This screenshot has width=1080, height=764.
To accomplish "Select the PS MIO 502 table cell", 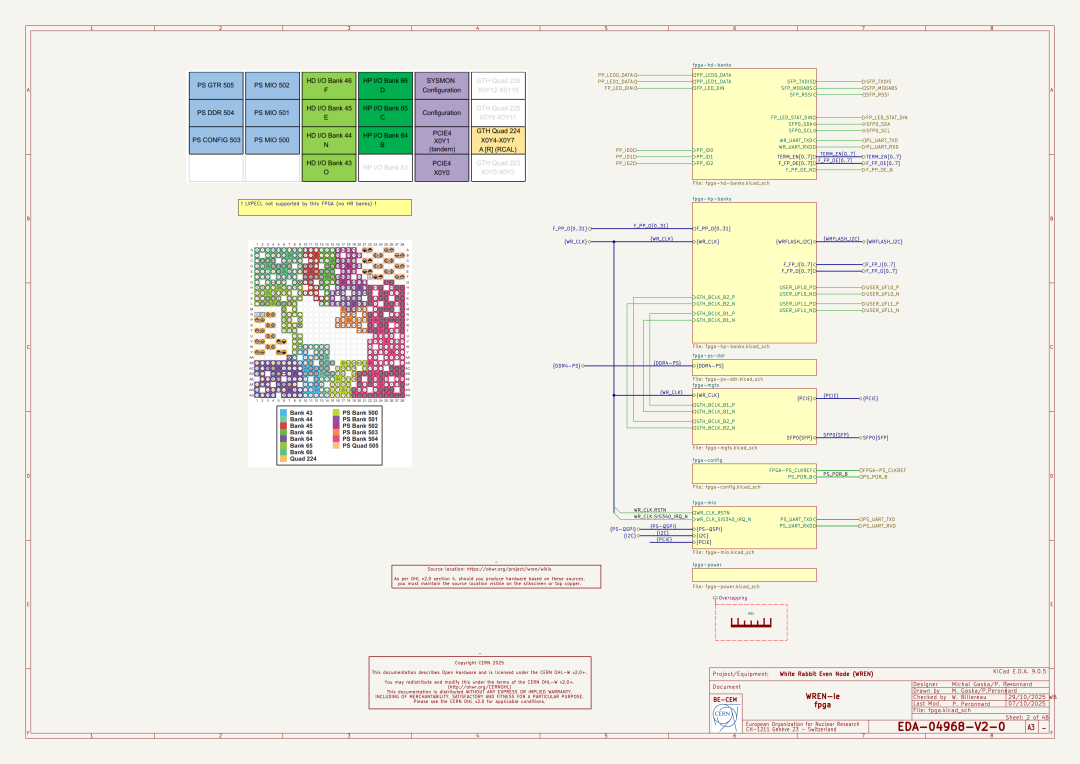I will (x=272, y=85).
